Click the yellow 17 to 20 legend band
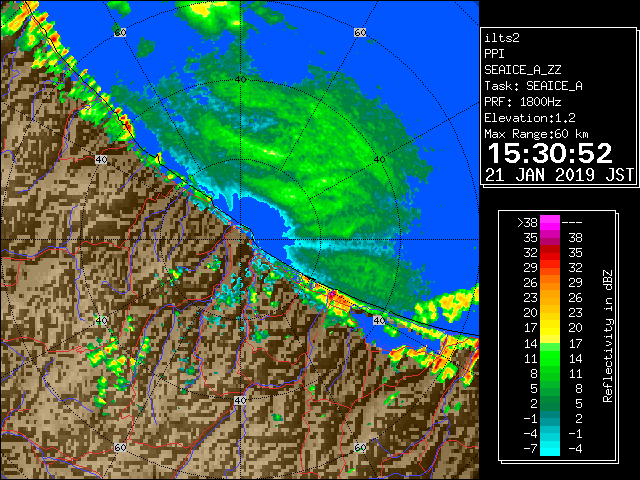 (550, 327)
